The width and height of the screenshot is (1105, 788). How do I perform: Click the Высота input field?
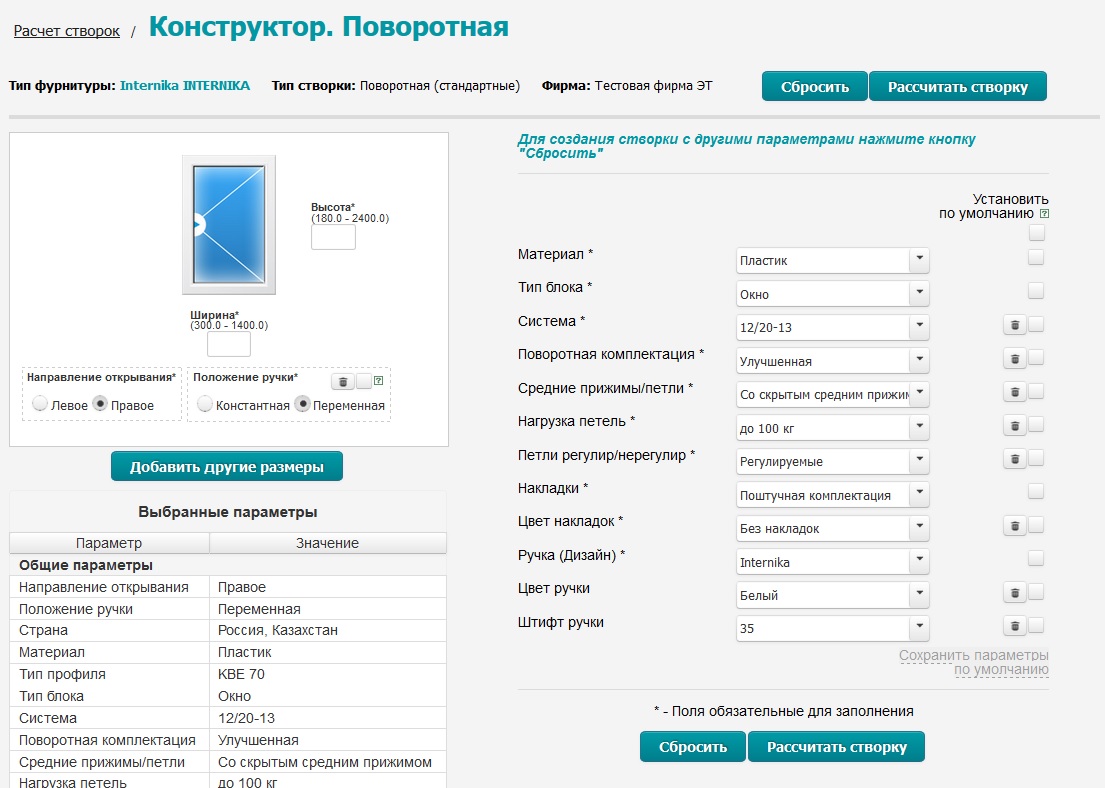333,237
